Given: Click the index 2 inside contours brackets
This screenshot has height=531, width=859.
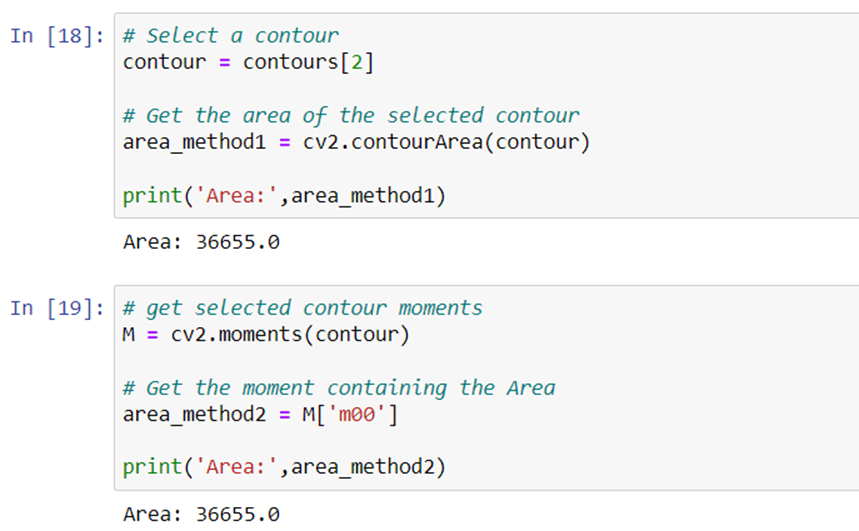Looking at the screenshot, I should pyautogui.click(x=357, y=62).
